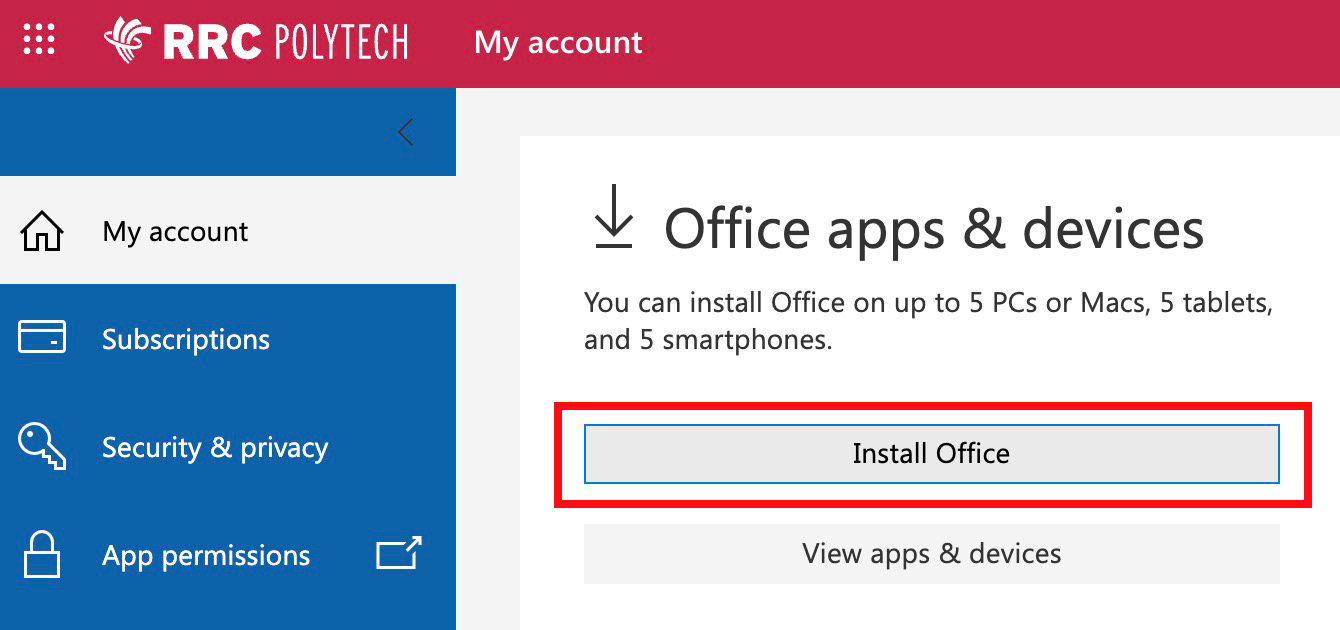Click the key icon for Security & privacy
This screenshot has width=1340, height=630.
pyautogui.click(x=42, y=447)
